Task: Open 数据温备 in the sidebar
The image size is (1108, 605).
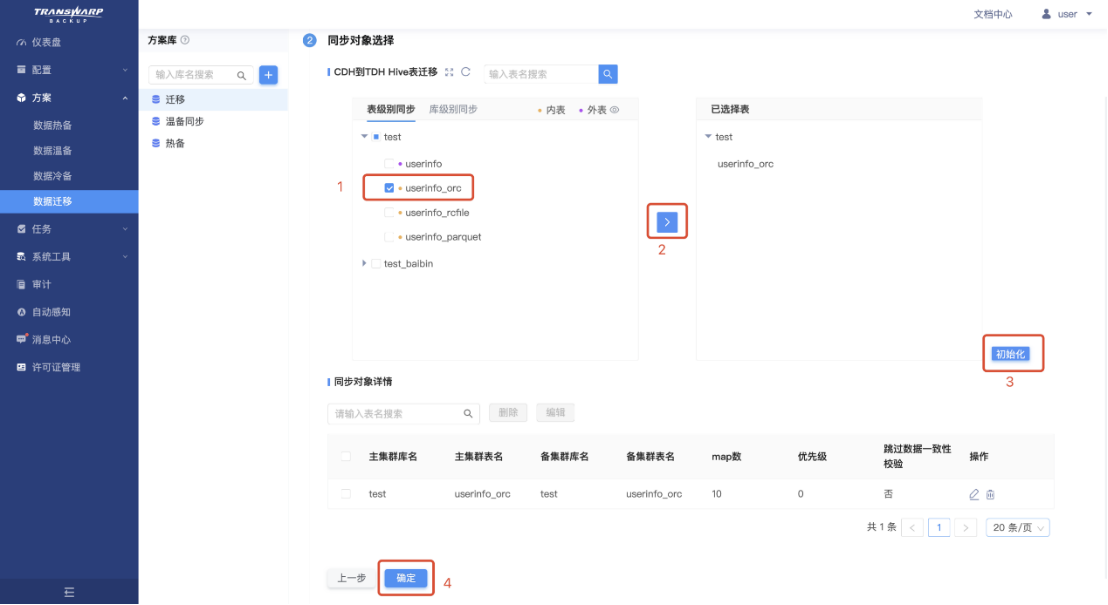Action: 52,151
